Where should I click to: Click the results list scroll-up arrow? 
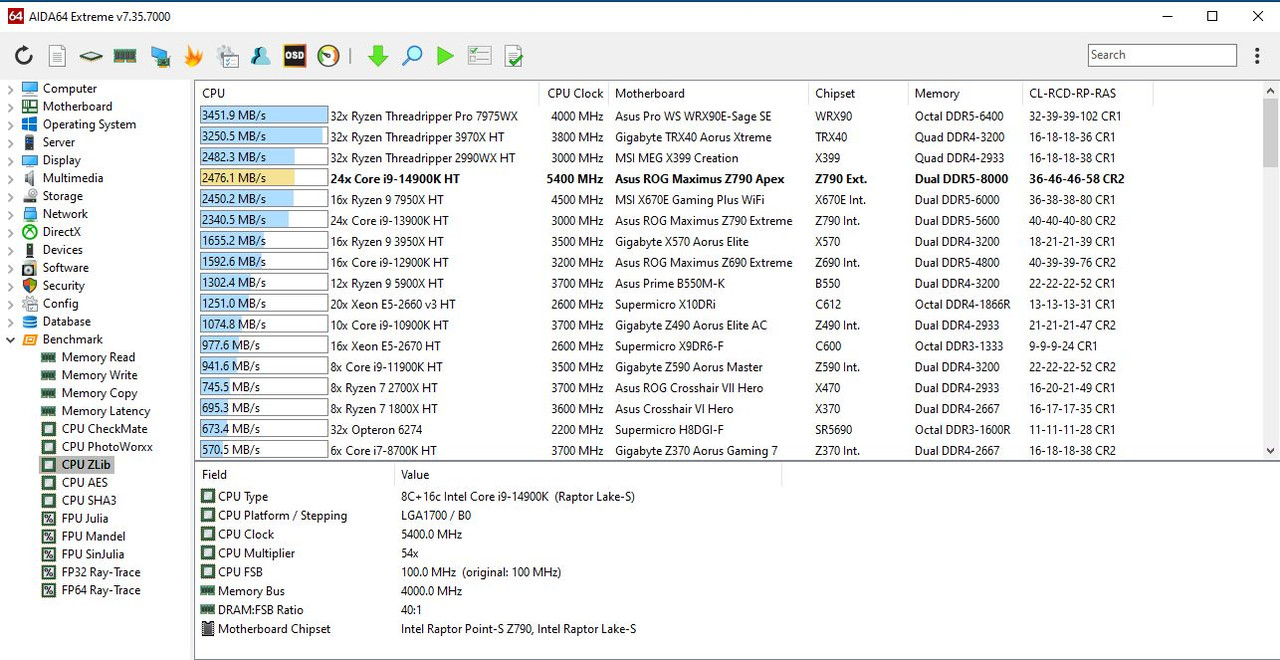1271,92
